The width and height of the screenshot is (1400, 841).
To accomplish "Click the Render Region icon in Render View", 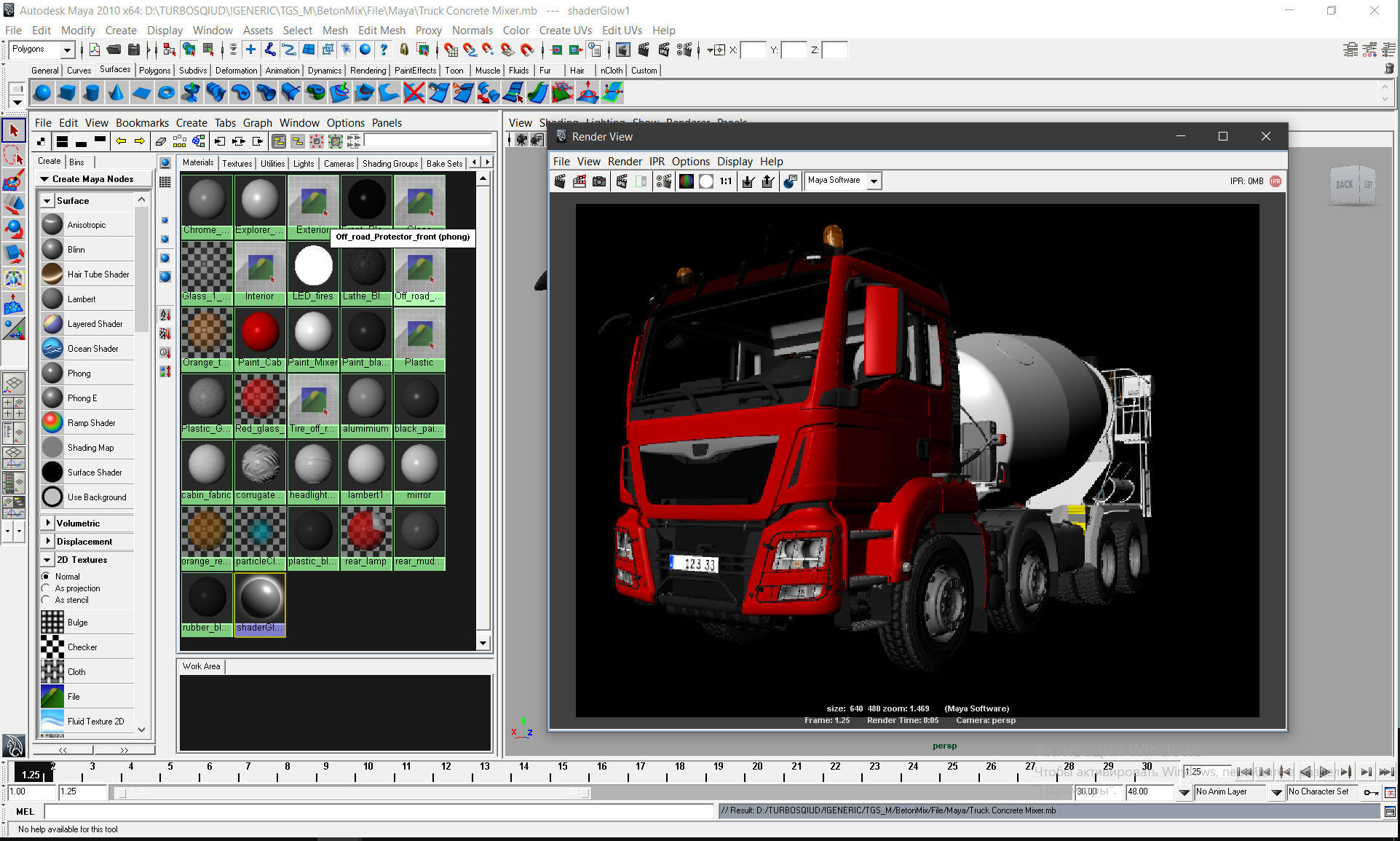I will point(580,181).
